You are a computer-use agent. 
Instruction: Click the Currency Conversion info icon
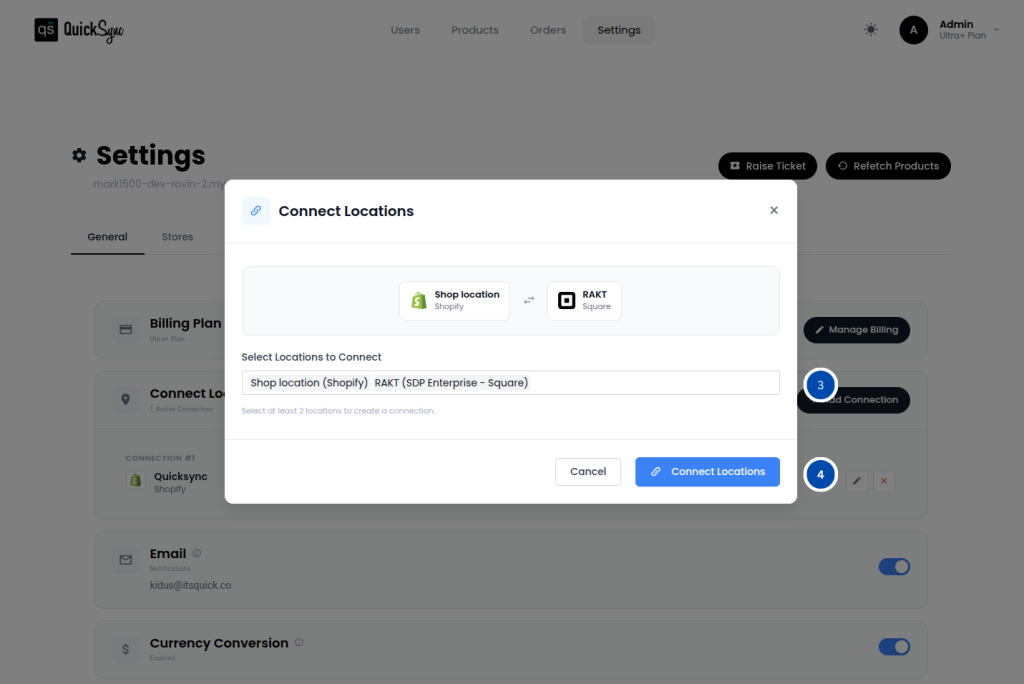[299, 643]
